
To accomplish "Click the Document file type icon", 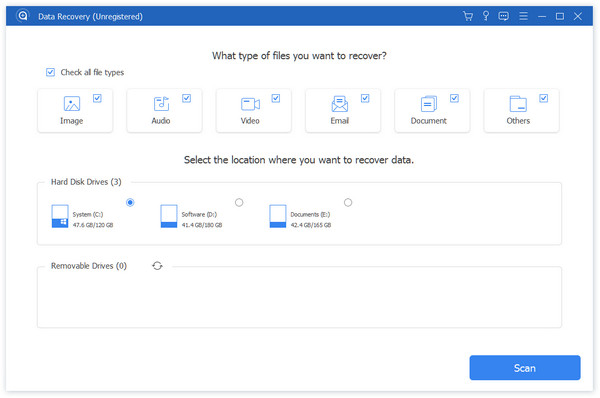I will tap(429, 104).
